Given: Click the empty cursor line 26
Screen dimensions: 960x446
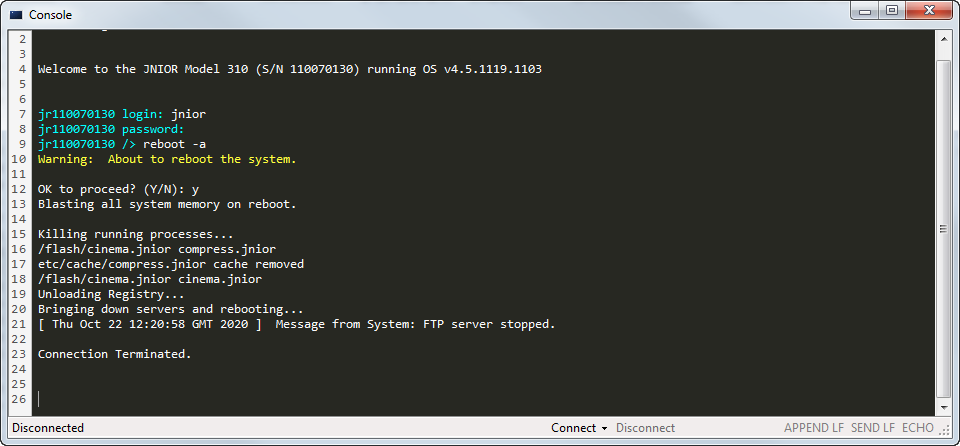Looking at the screenshot, I should 484,399.
